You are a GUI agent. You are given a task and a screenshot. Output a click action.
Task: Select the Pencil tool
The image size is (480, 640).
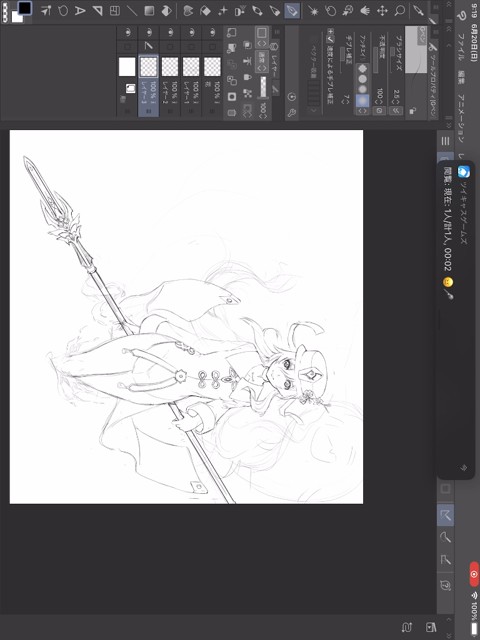point(275,11)
